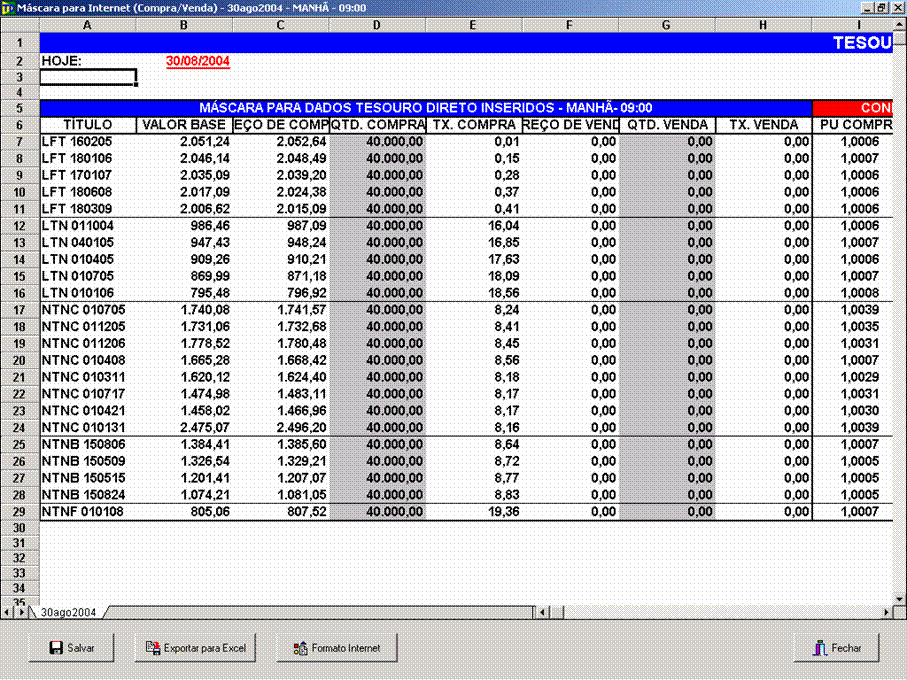Screen dimensions: 907x680
Task: Click Exportar para Excel button
Action: (196, 648)
